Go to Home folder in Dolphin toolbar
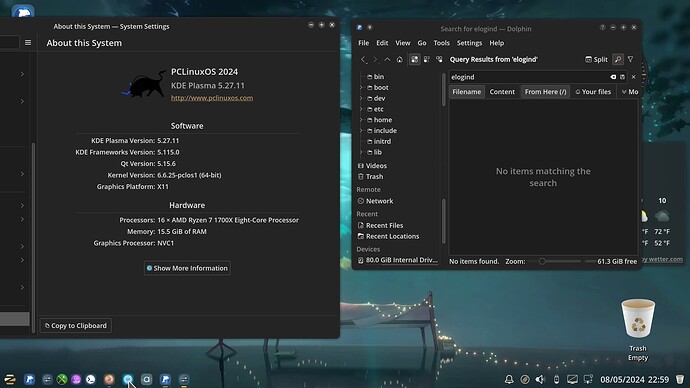 click(400, 59)
